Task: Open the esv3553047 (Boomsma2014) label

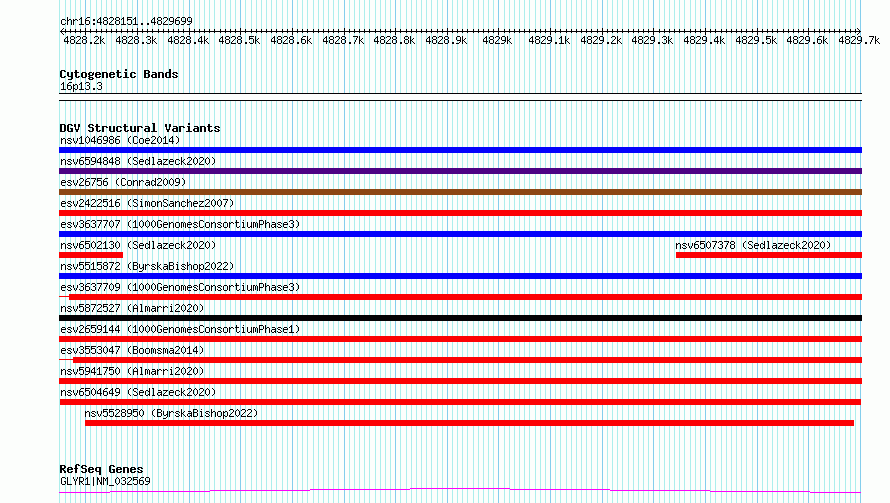Action: [132, 350]
